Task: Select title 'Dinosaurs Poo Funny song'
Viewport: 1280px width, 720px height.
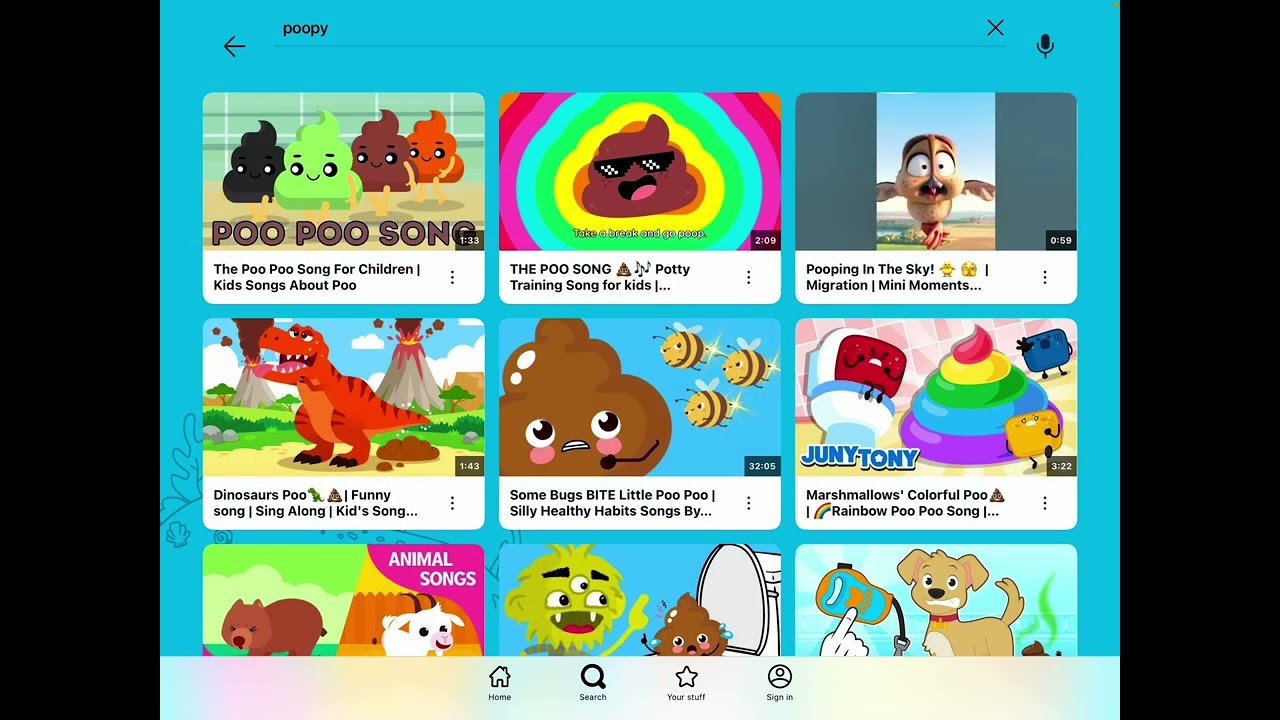Action: click(316, 503)
